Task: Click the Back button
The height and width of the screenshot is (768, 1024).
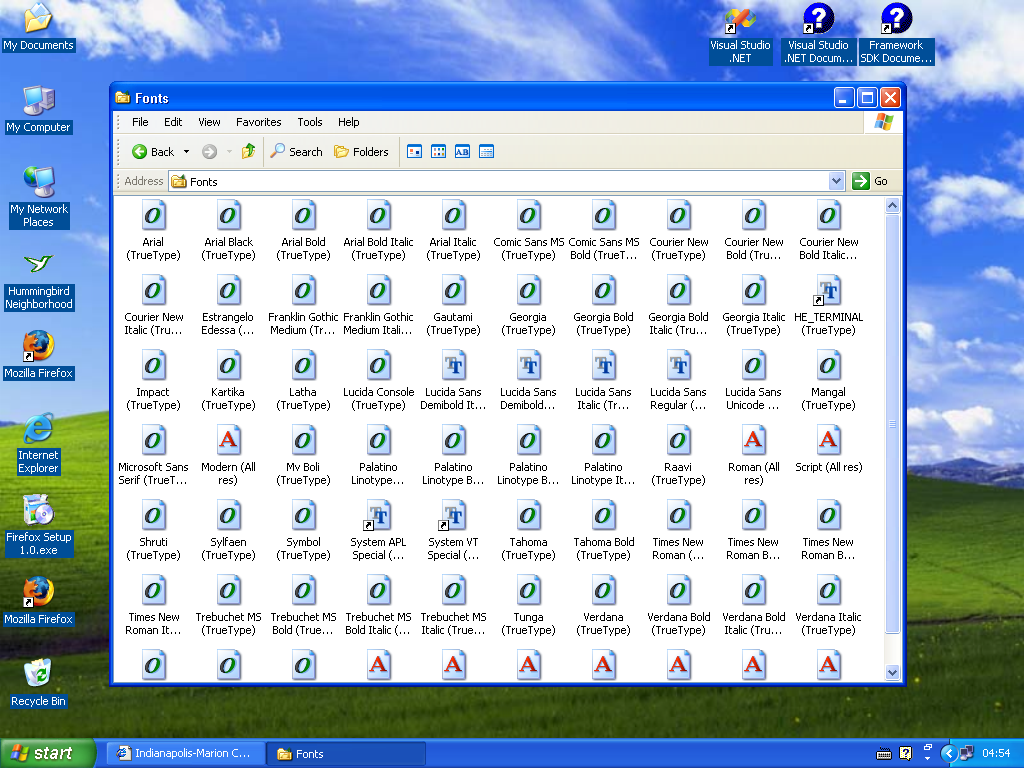Action: click(x=153, y=152)
